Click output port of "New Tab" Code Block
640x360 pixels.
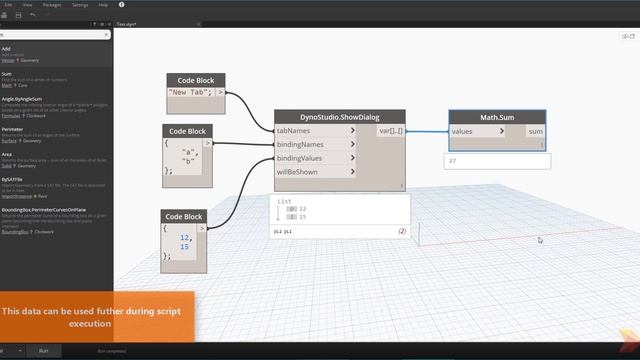click(x=220, y=92)
